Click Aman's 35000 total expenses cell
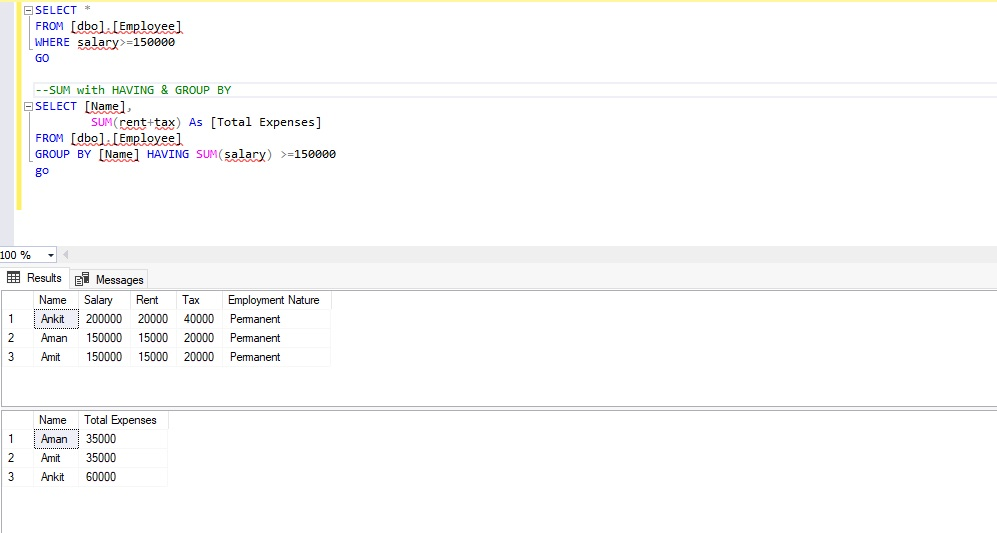The height and width of the screenshot is (533, 997). (123, 439)
